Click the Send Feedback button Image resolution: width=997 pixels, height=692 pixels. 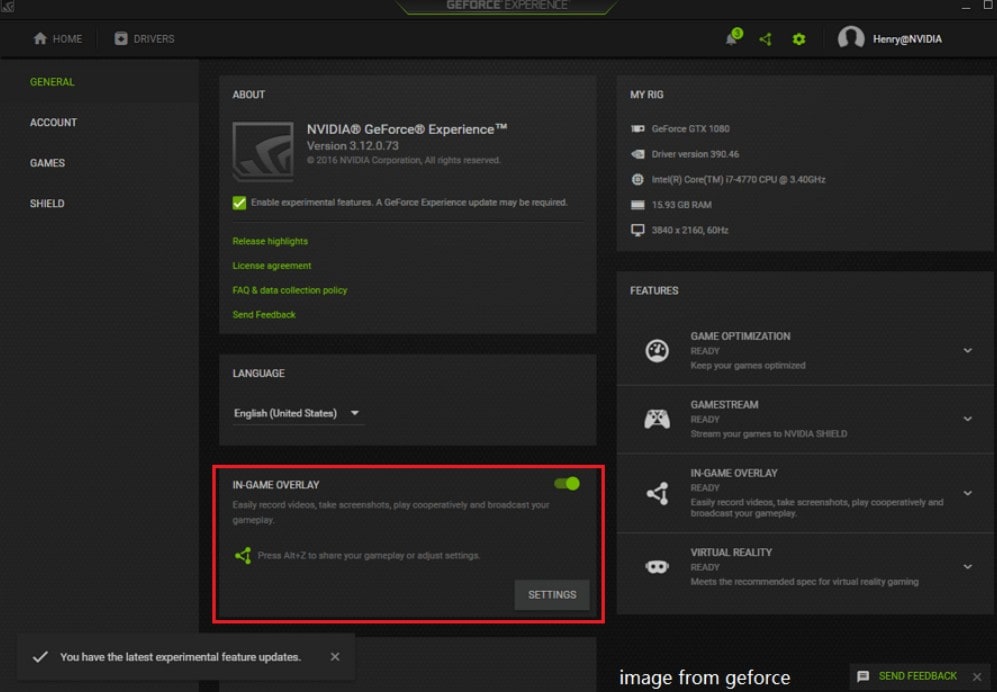(917, 676)
